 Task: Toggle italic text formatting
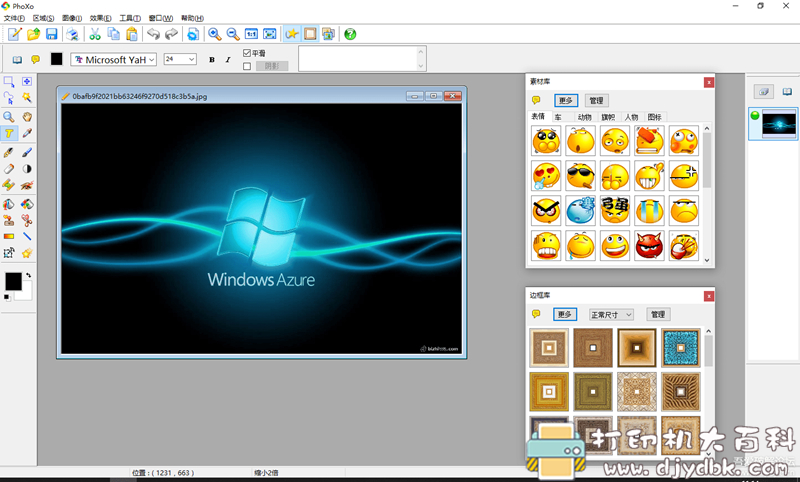pos(228,60)
